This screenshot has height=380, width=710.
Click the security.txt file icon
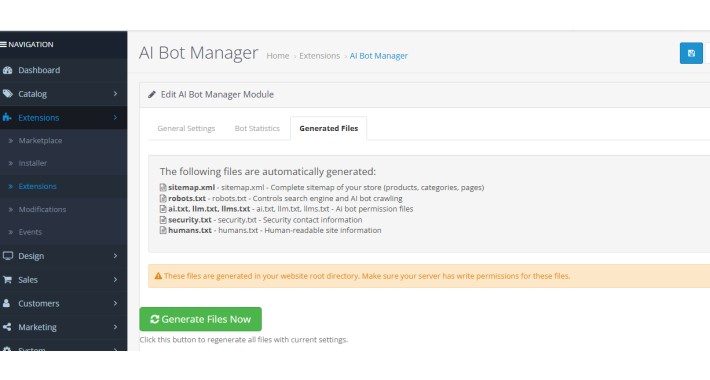click(x=163, y=220)
